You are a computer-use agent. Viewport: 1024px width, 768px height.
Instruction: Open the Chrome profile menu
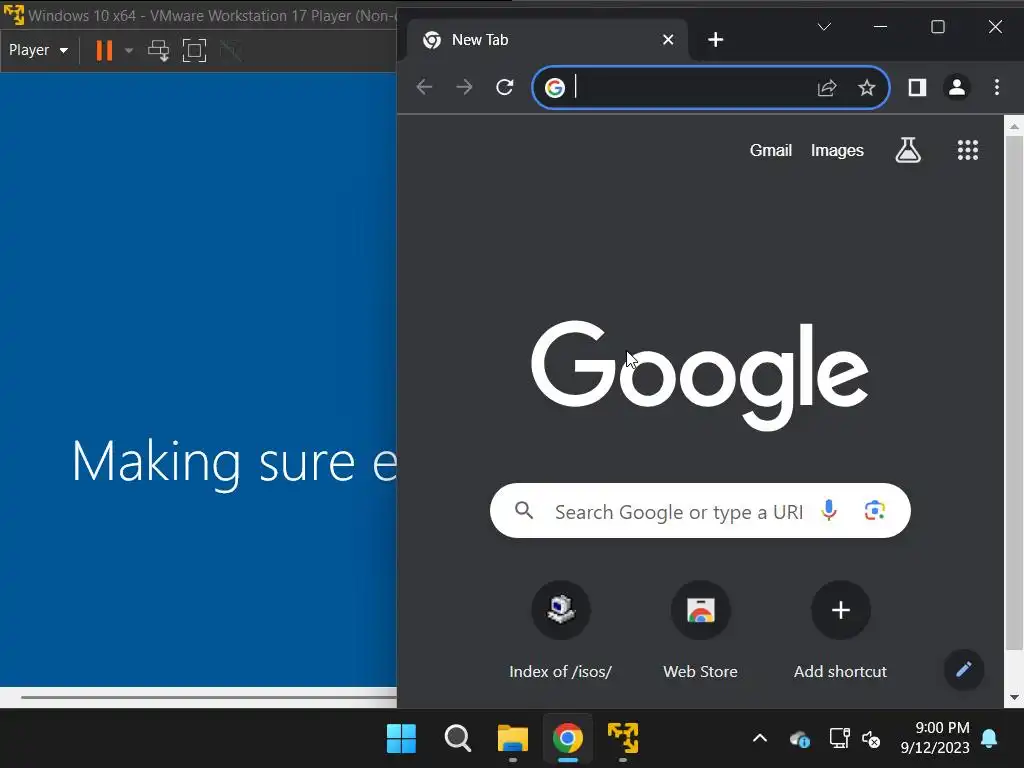coord(957,88)
